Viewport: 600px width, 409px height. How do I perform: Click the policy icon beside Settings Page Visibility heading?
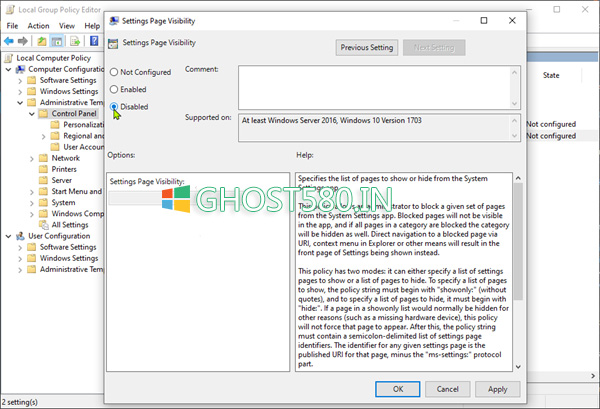tap(113, 43)
